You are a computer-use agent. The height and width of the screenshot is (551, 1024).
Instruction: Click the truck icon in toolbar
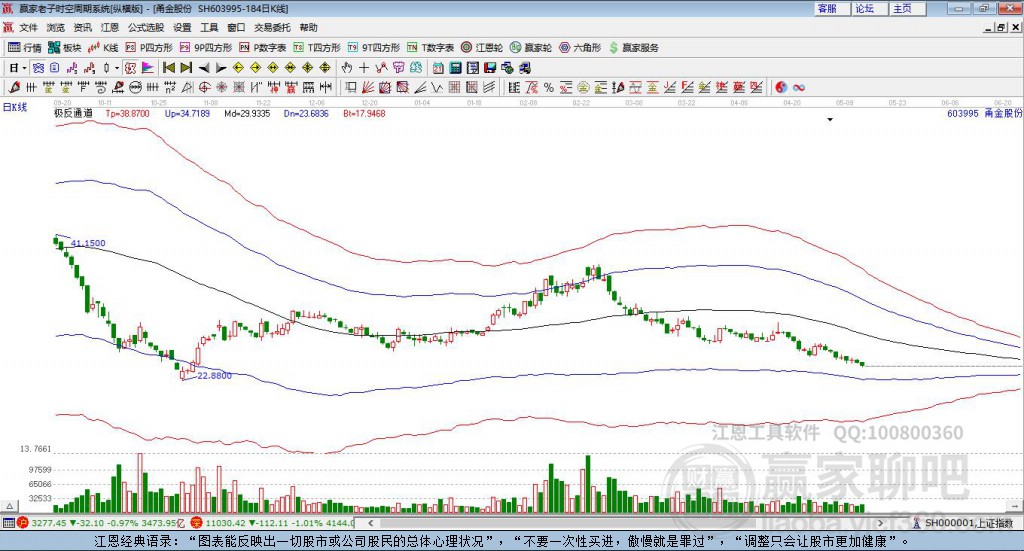(x=525, y=68)
